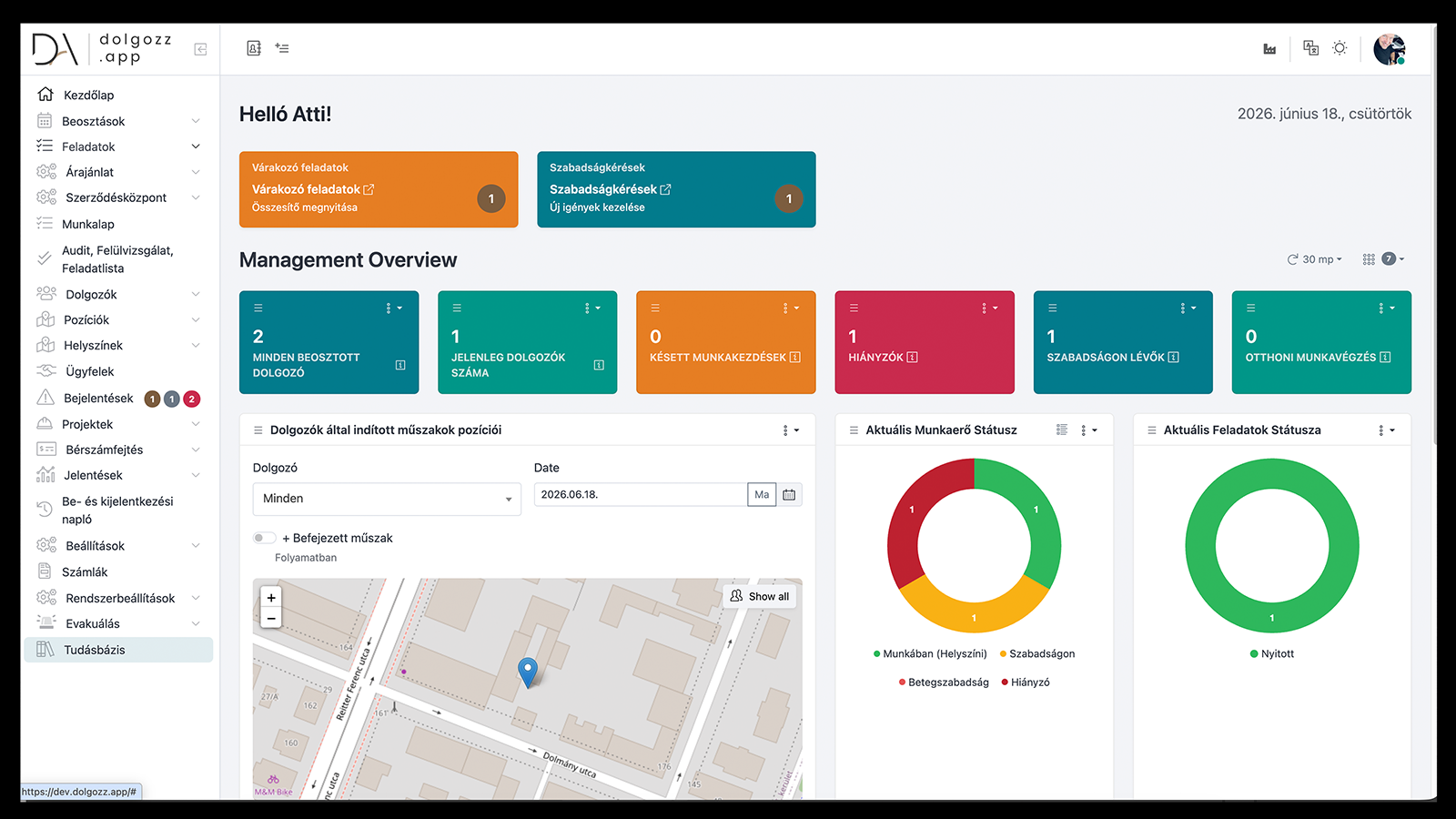Screen dimensions: 1456x819
Task: Click list view icon in Aktuális Munkaerő Státusz
Action: (x=1061, y=430)
